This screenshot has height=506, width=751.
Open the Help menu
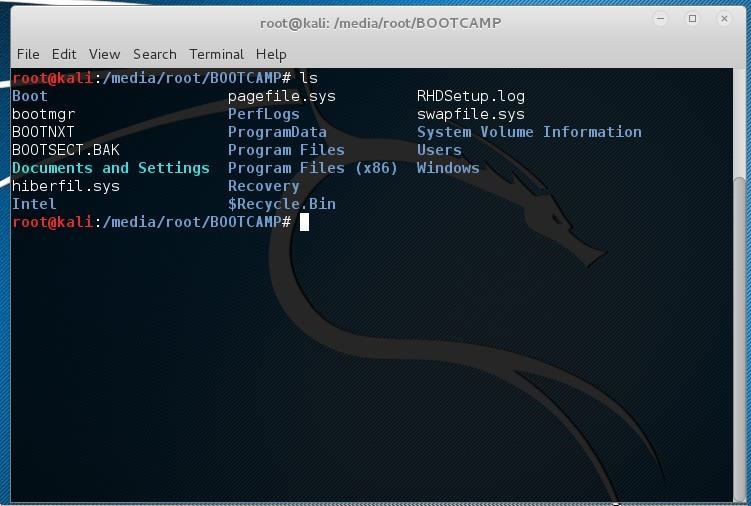271,54
